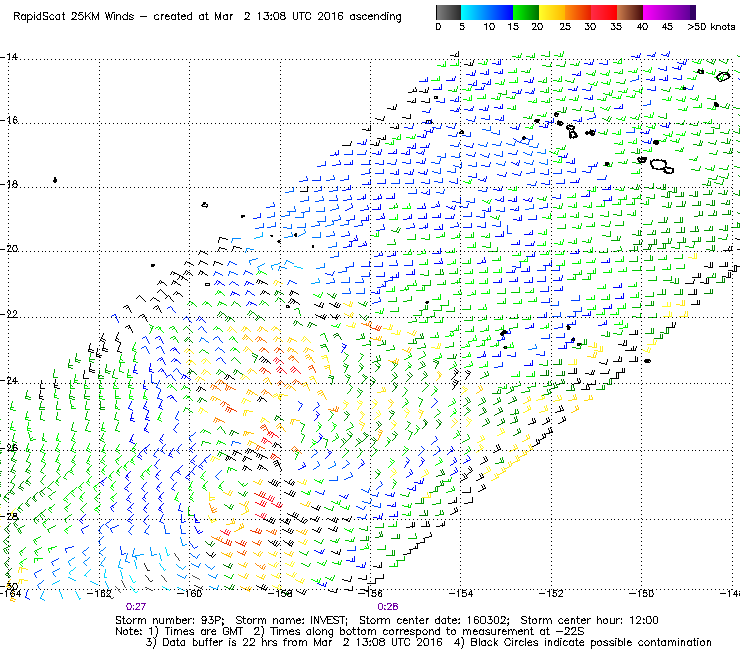Click the note '2) Times along bottom correspond to measurement at -22S'
Image resolution: width=740 pixels, height=650 pixels.
tap(419, 632)
